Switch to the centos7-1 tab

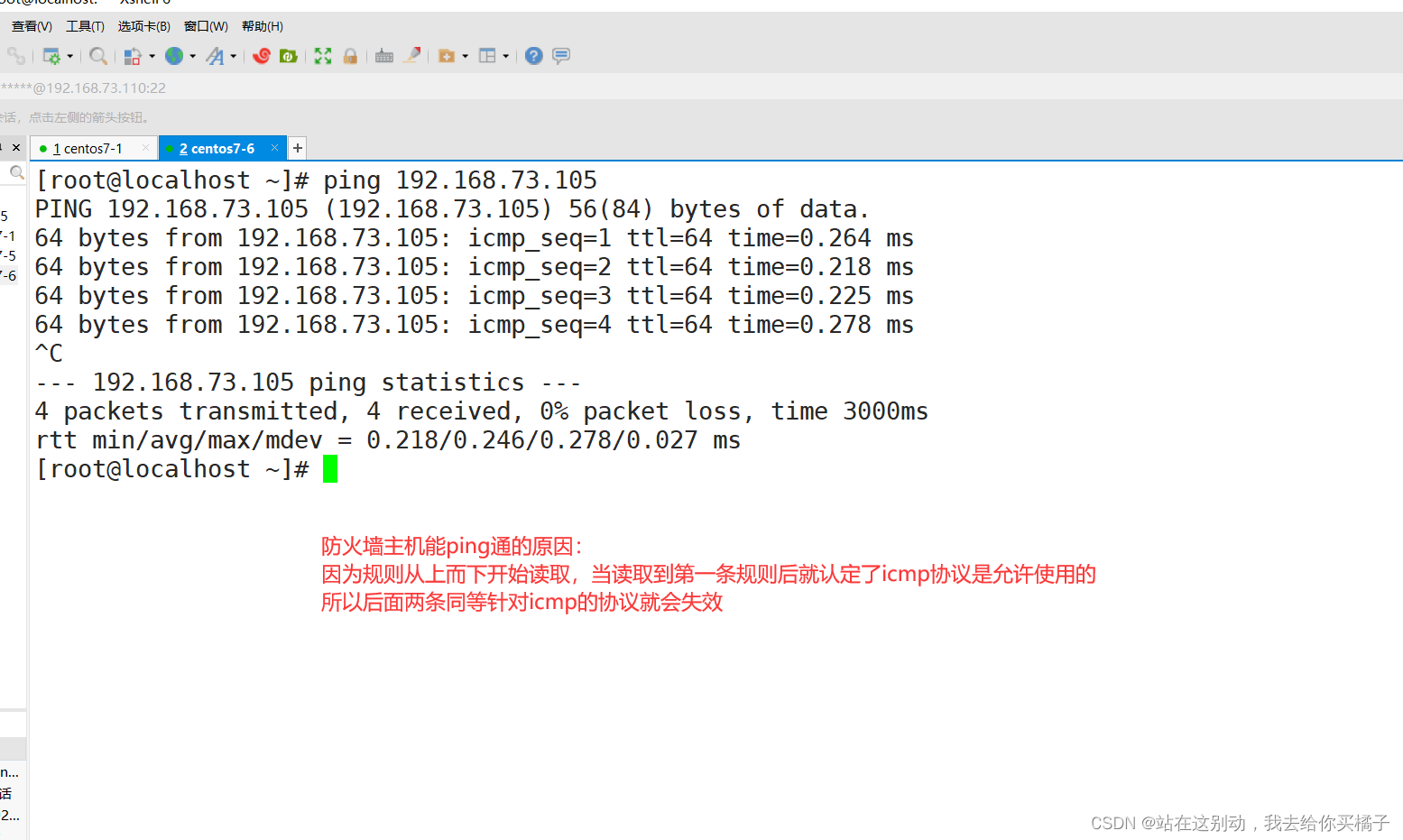pyautogui.click(x=90, y=147)
